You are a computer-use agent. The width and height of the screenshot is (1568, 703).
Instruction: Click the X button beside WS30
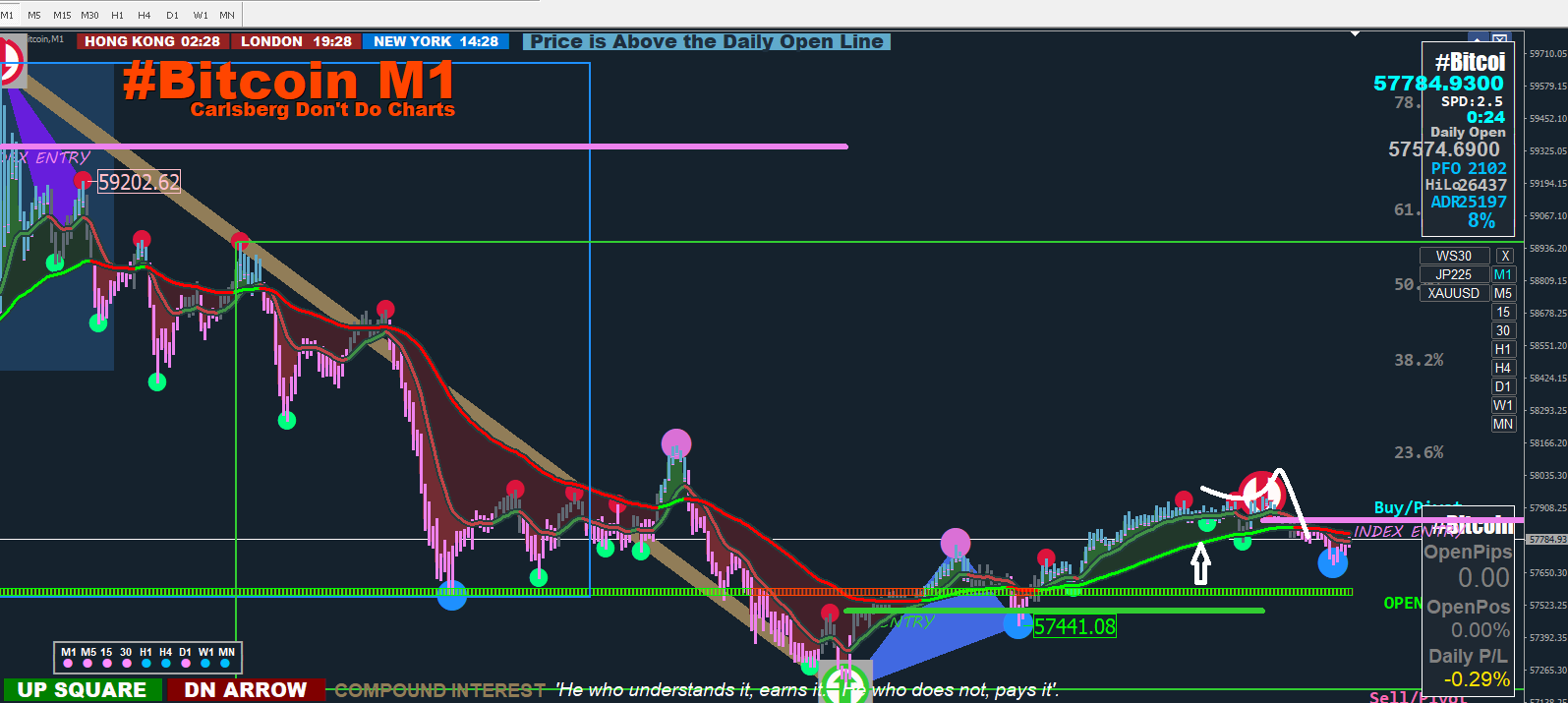coord(1504,256)
